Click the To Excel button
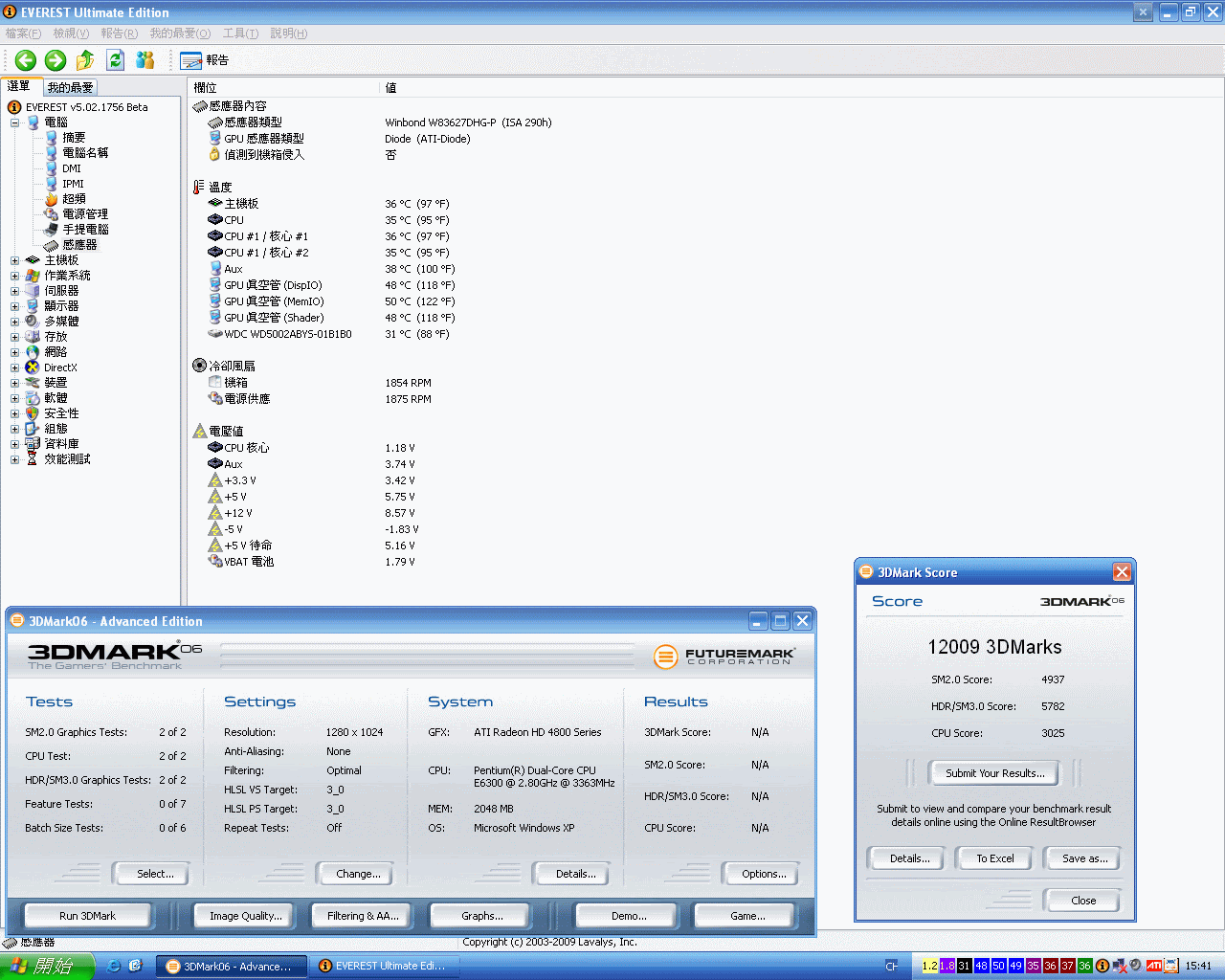This screenshot has height=980, width=1225. tap(994, 858)
